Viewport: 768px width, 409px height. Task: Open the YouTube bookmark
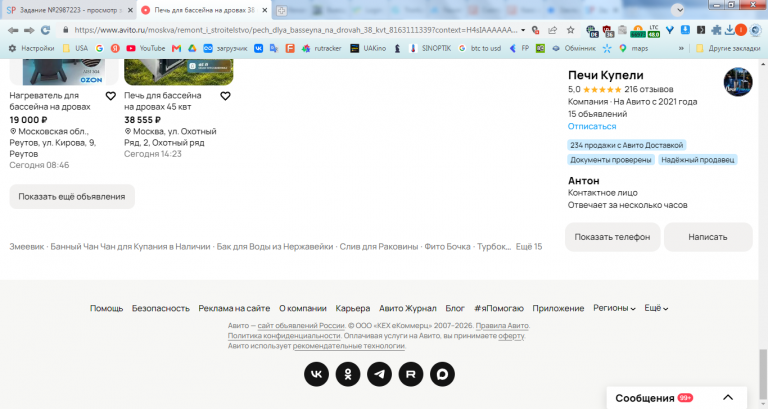click(145, 48)
